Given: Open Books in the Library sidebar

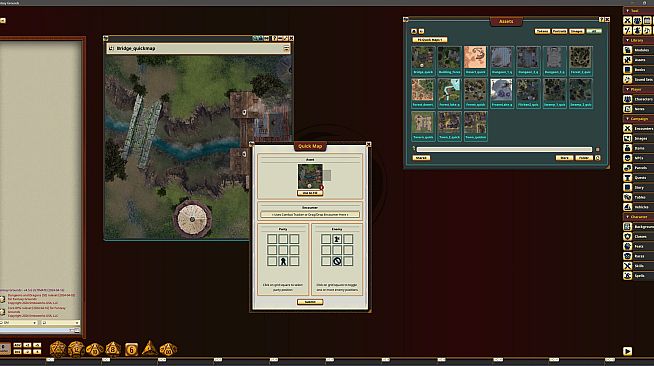Looking at the screenshot, I should point(638,70).
